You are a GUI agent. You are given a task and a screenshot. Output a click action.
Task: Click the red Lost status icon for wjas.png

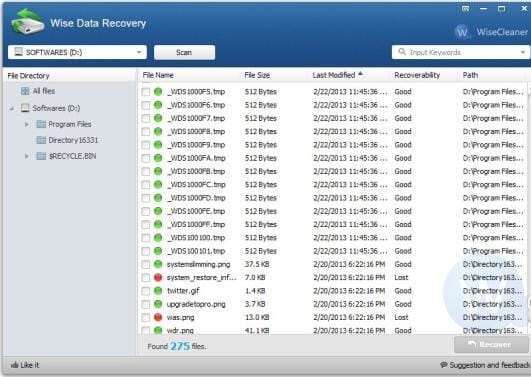click(x=158, y=317)
